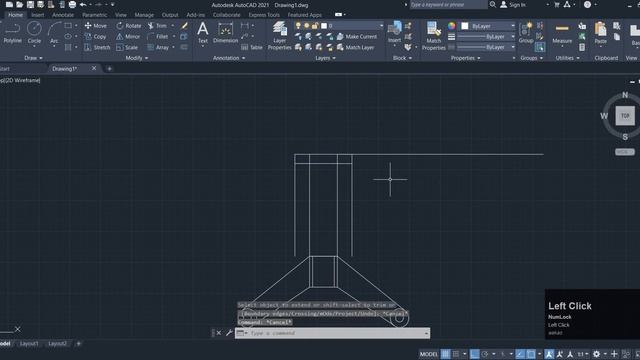Select the Arc drawing tool
Viewport: 640px width, 360px height.
[54, 33]
